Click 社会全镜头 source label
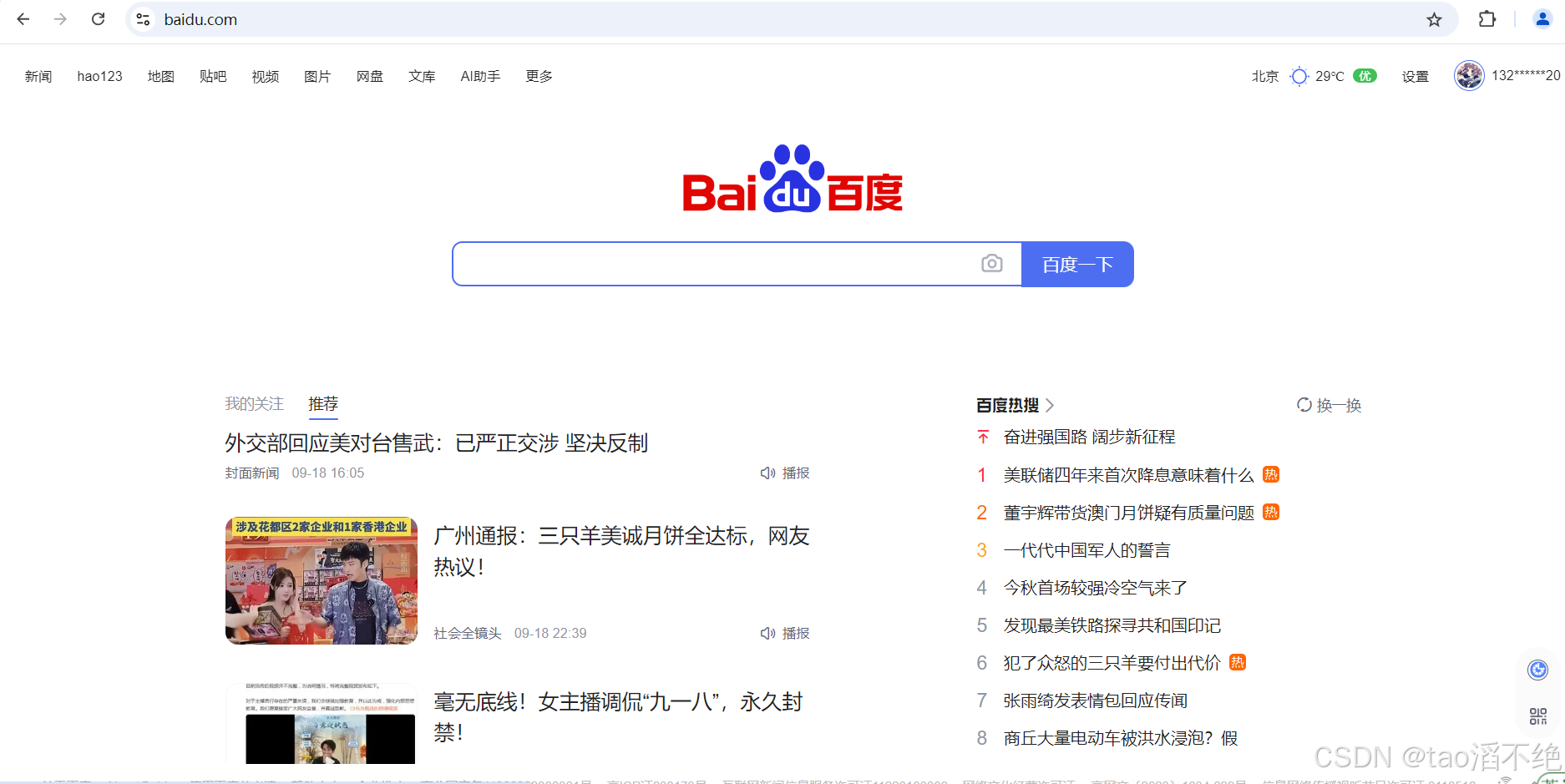 (x=467, y=633)
